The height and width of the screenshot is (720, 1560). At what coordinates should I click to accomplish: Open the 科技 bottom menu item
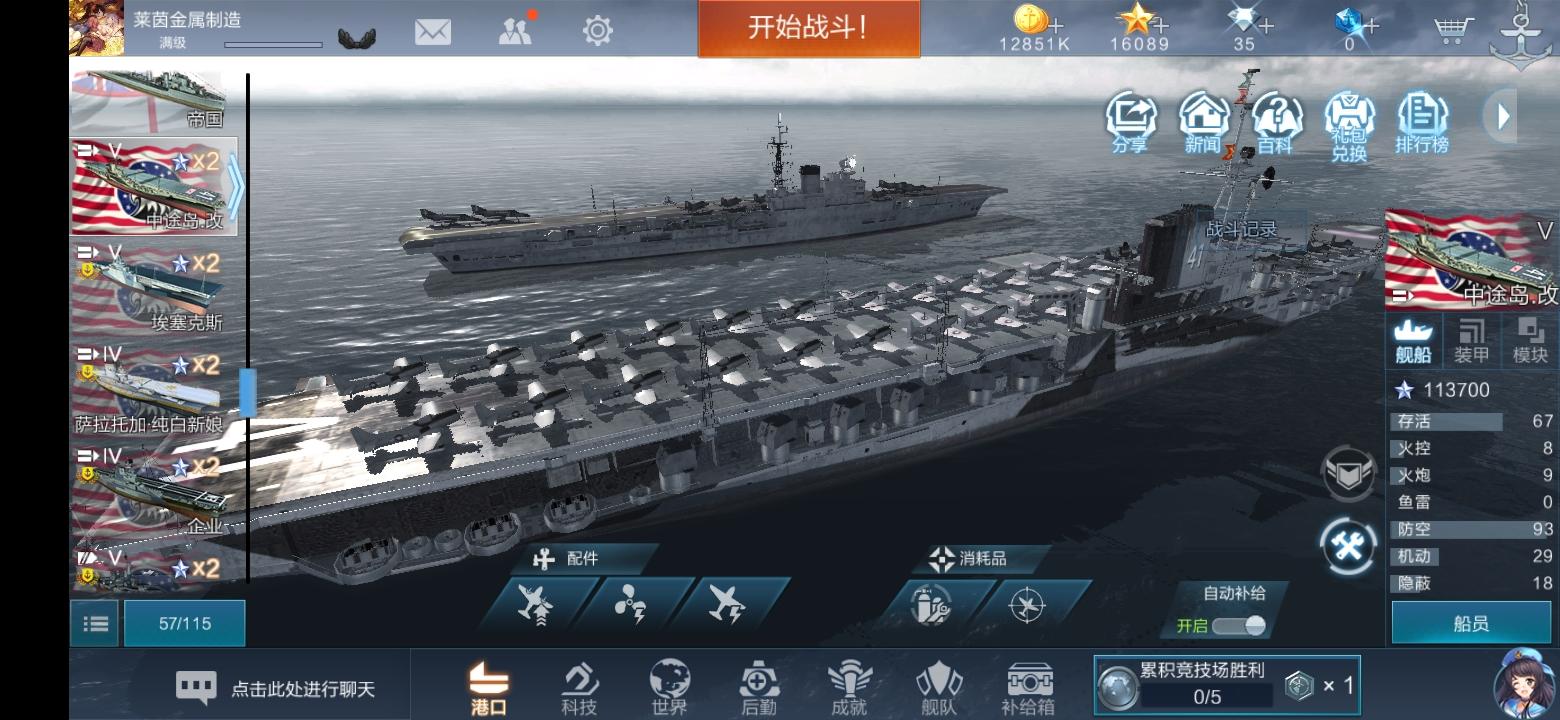pos(579,689)
